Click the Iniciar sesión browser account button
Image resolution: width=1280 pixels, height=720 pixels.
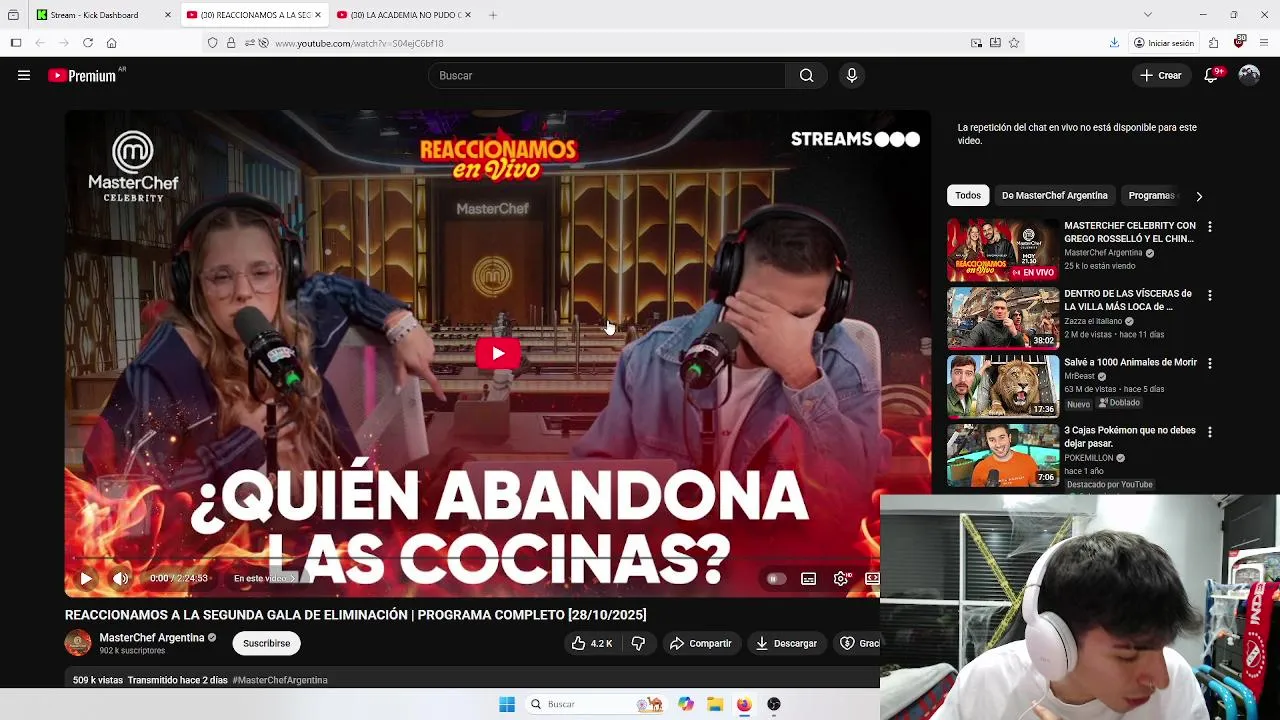pos(1164,43)
